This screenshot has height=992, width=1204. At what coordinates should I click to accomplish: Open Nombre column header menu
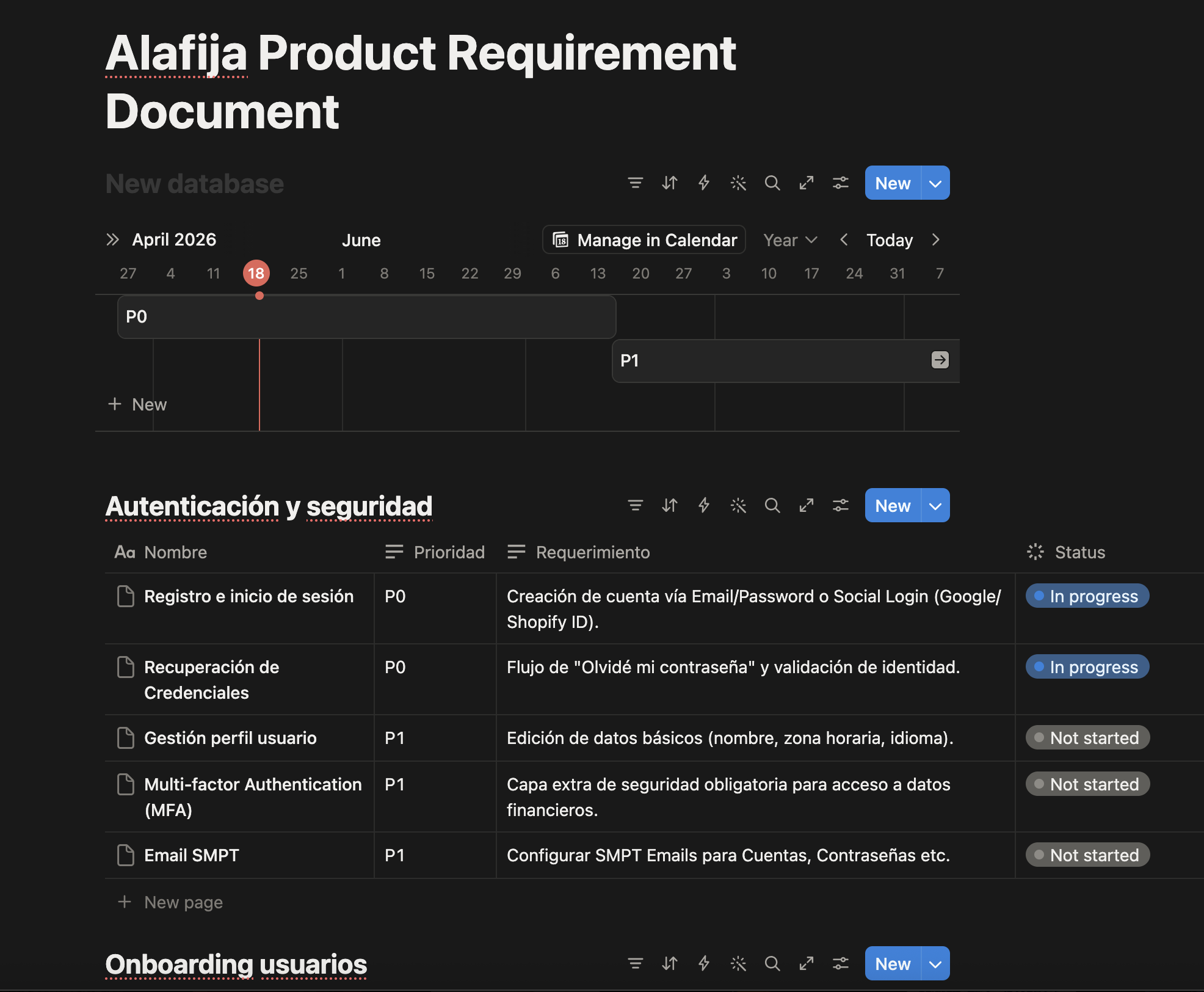pos(161,552)
